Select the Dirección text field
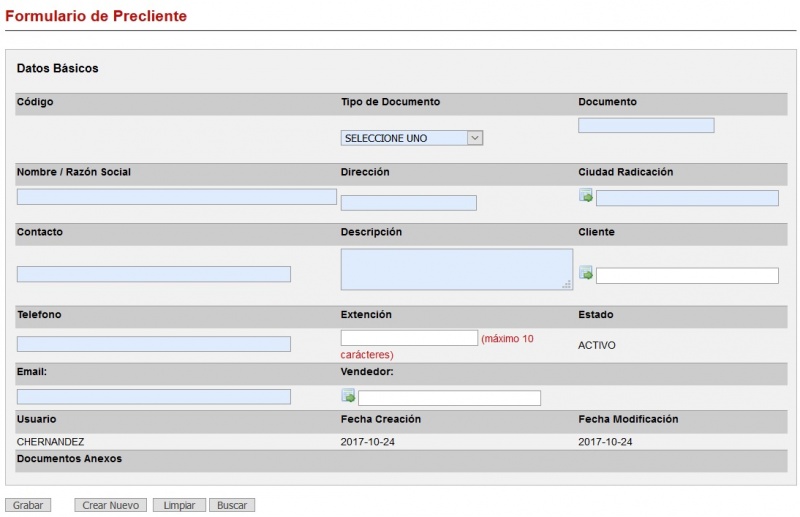 [408, 203]
